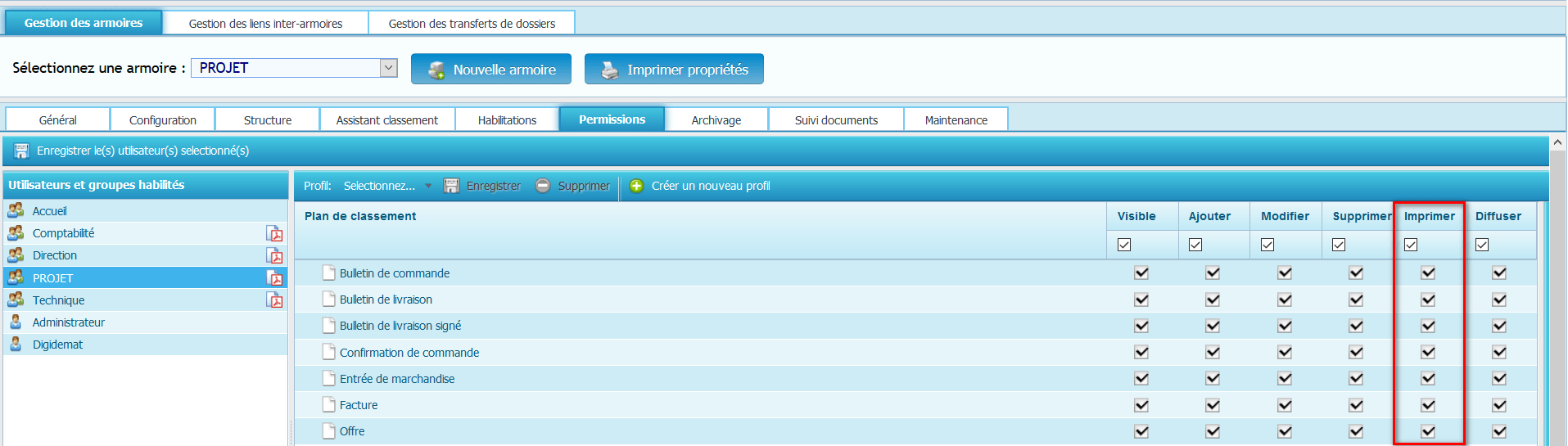Click the floppy disk save icon in blue bar
This screenshot has height=446, width=1568.
click(x=22, y=151)
